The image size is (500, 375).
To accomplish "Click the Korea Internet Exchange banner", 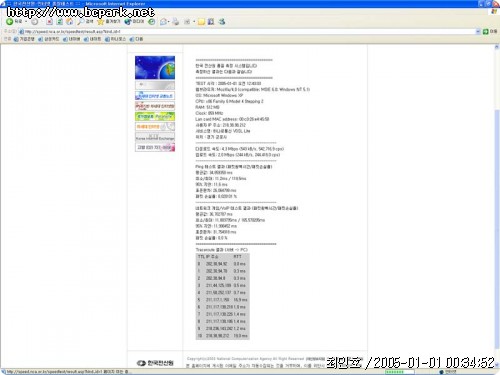I will click(155, 137).
